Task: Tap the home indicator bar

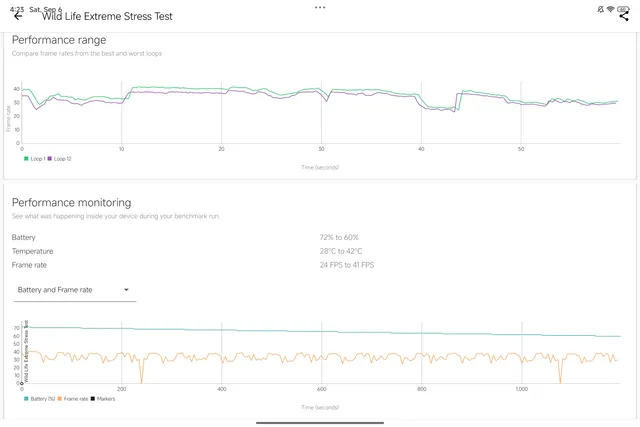Action: point(320,422)
